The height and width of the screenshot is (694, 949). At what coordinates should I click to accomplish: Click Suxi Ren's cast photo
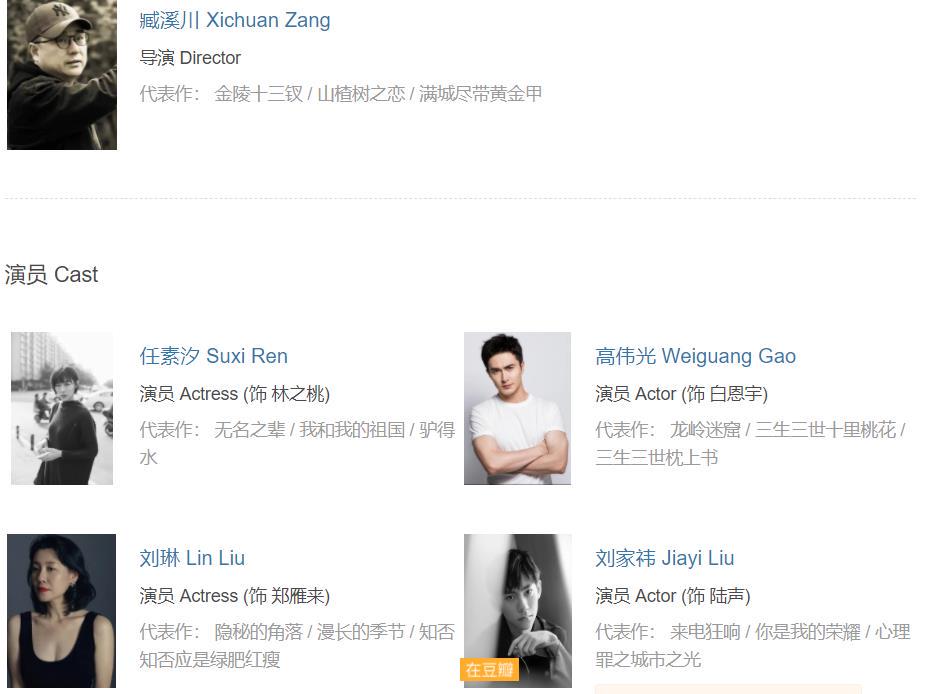click(62, 408)
